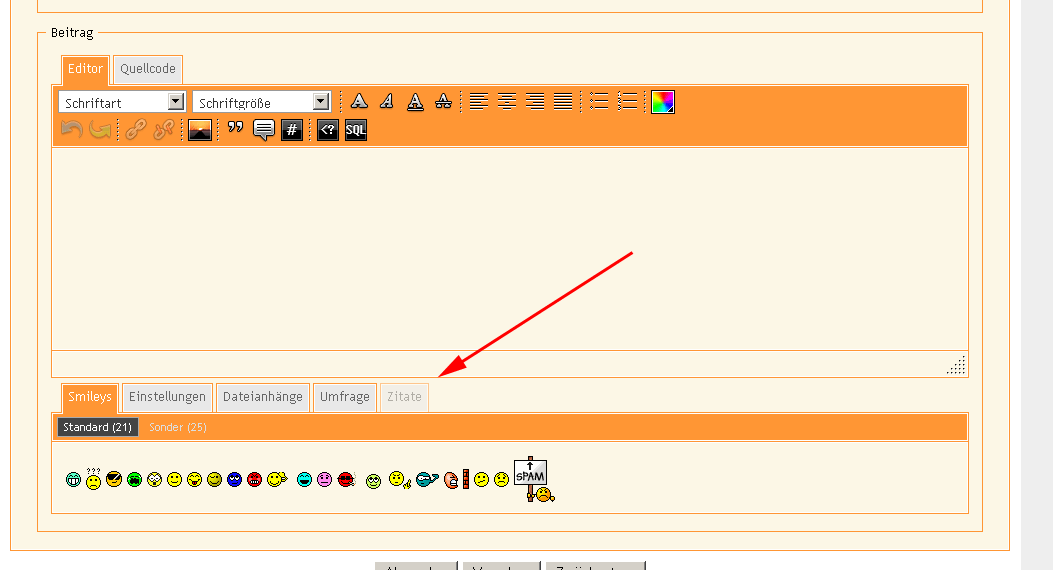Click the bold text formatting icon
The width and height of the screenshot is (1053, 570).
(x=359, y=101)
